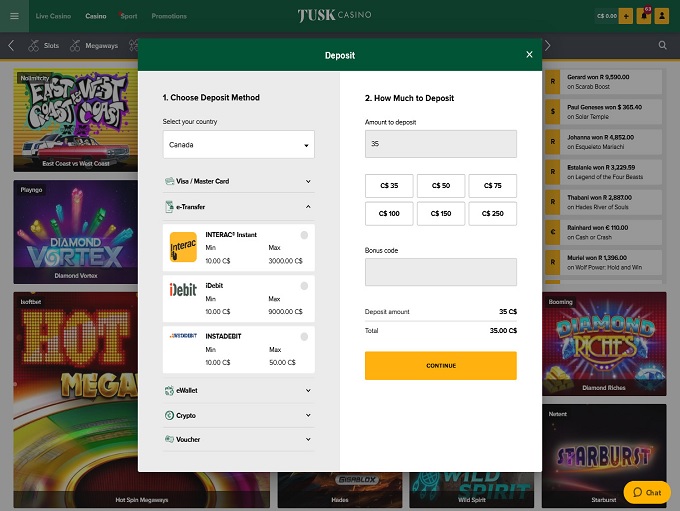Go to the Live Casino tab

click(x=53, y=16)
